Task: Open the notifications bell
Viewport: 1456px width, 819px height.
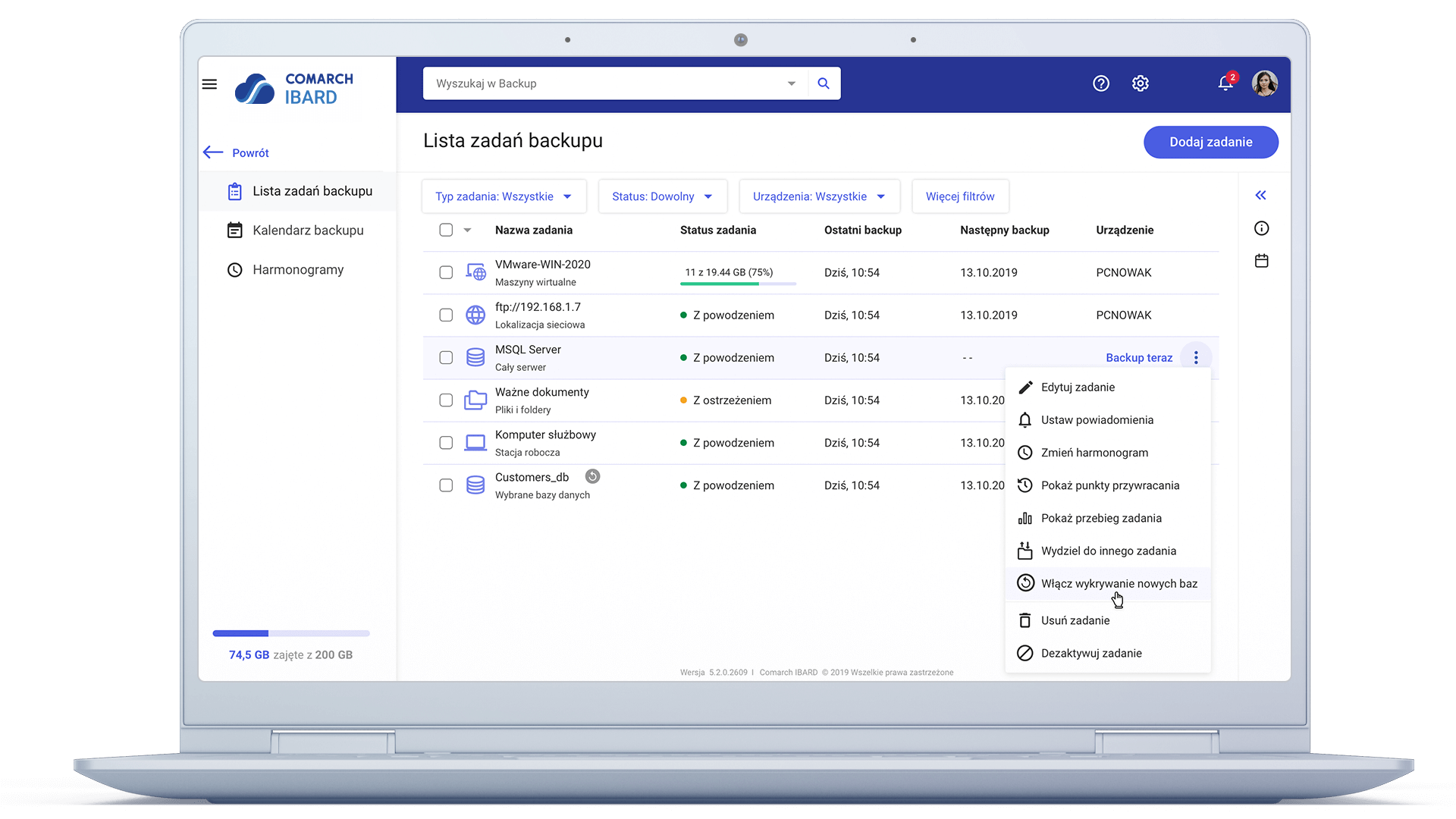Action: 1225,83
